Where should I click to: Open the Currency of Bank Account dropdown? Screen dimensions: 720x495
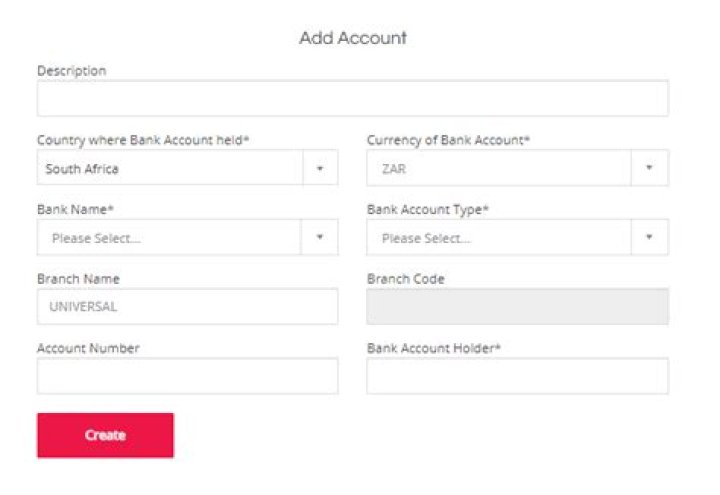tap(500, 169)
